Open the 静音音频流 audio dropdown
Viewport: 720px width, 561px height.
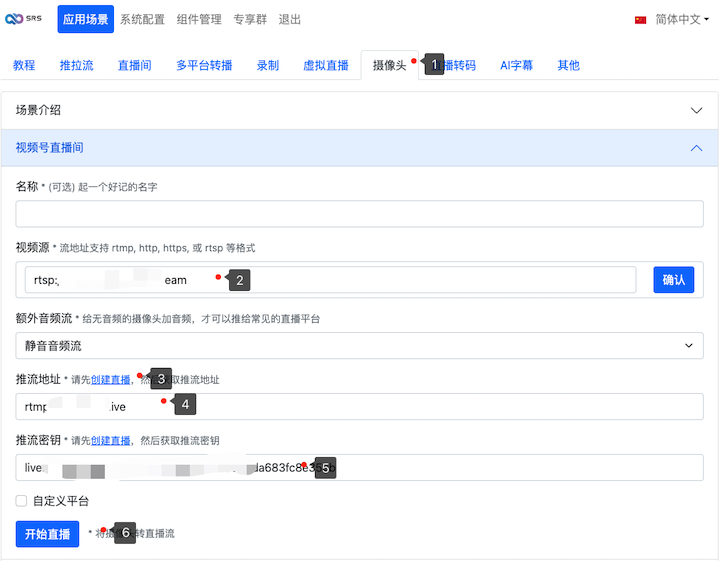coord(359,345)
